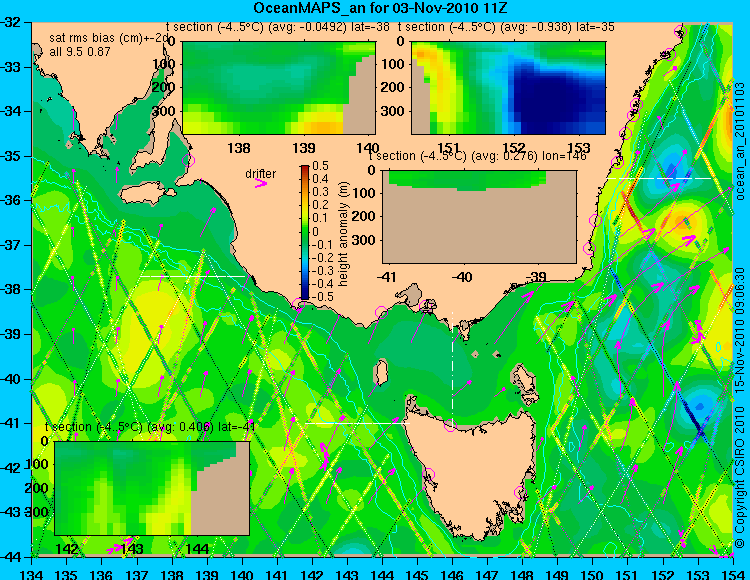Screen dimensions: 750x580
Task: Click the t section lon=146 inset title
Action: click(477, 156)
